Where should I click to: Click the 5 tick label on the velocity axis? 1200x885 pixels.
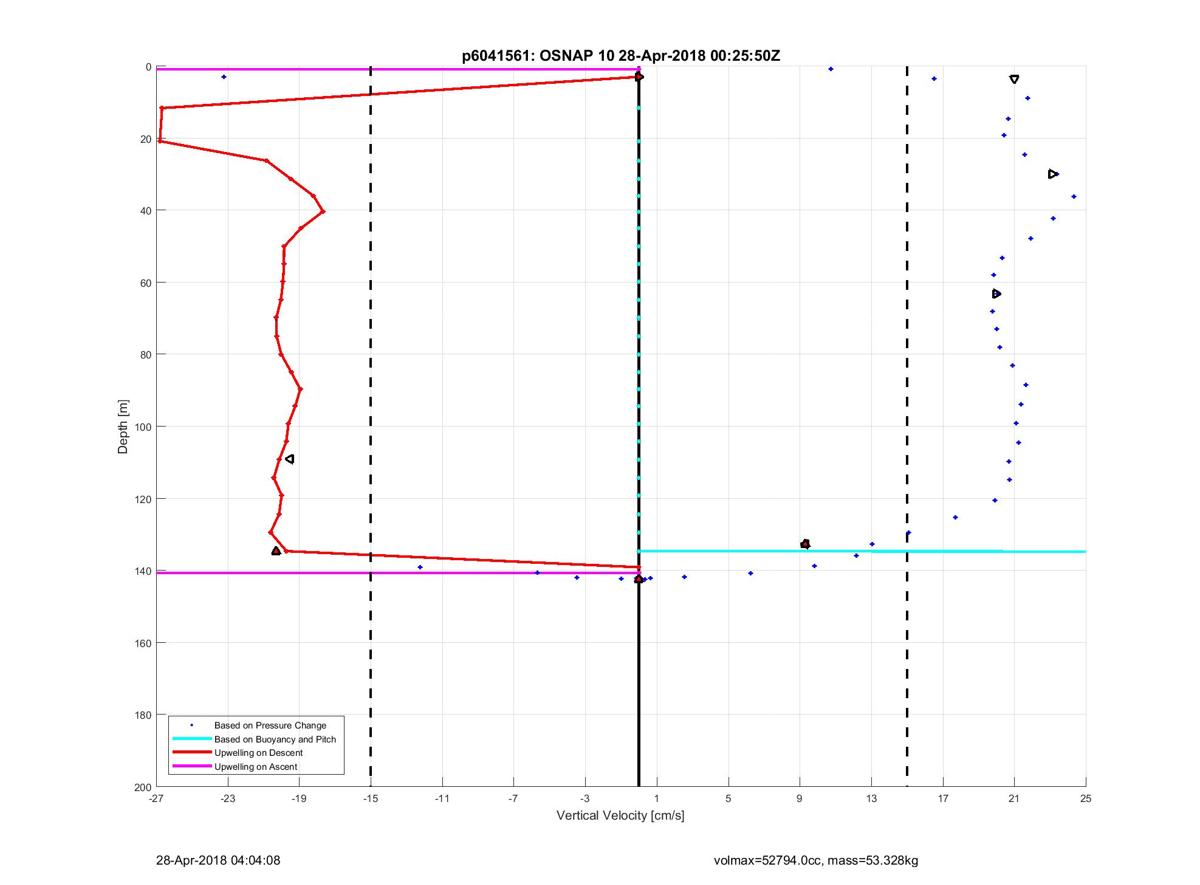click(x=728, y=798)
